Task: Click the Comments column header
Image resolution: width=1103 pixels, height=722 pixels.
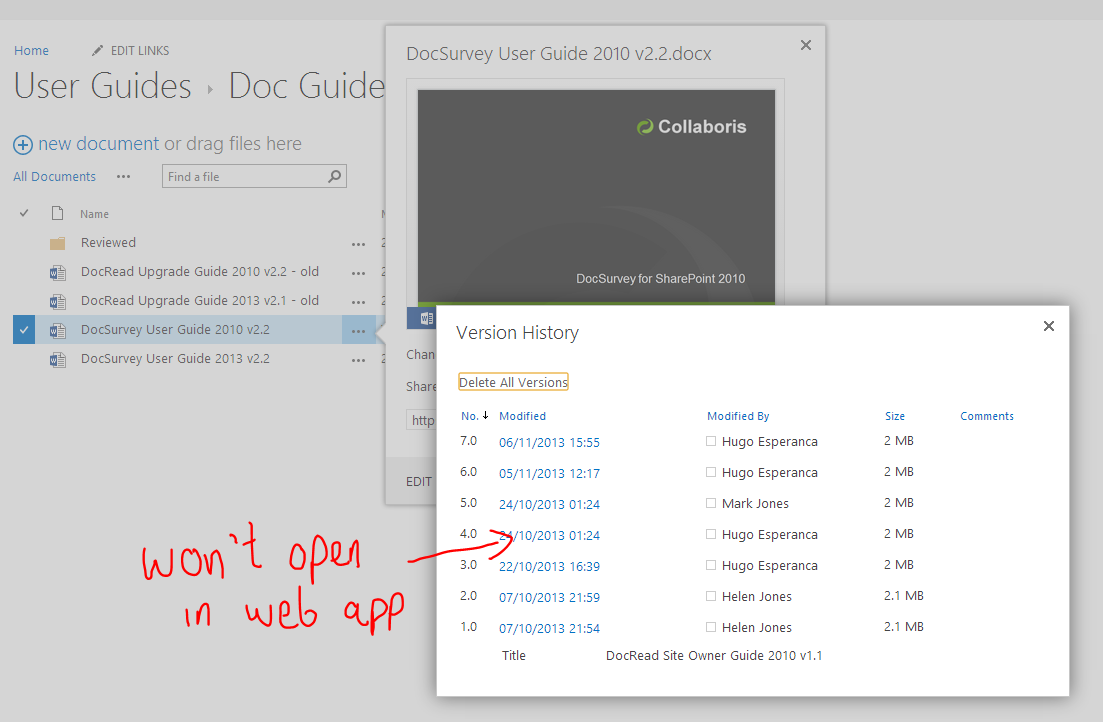Action: (x=987, y=416)
